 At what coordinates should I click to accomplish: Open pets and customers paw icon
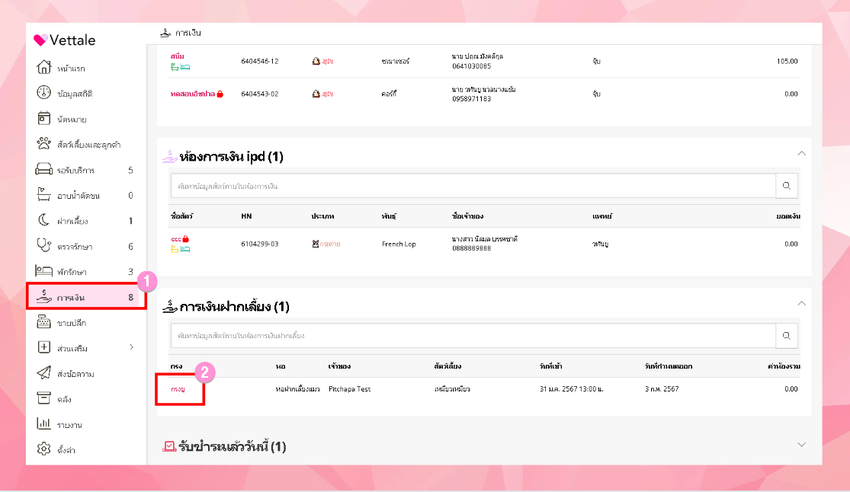pyautogui.click(x=44, y=144)
